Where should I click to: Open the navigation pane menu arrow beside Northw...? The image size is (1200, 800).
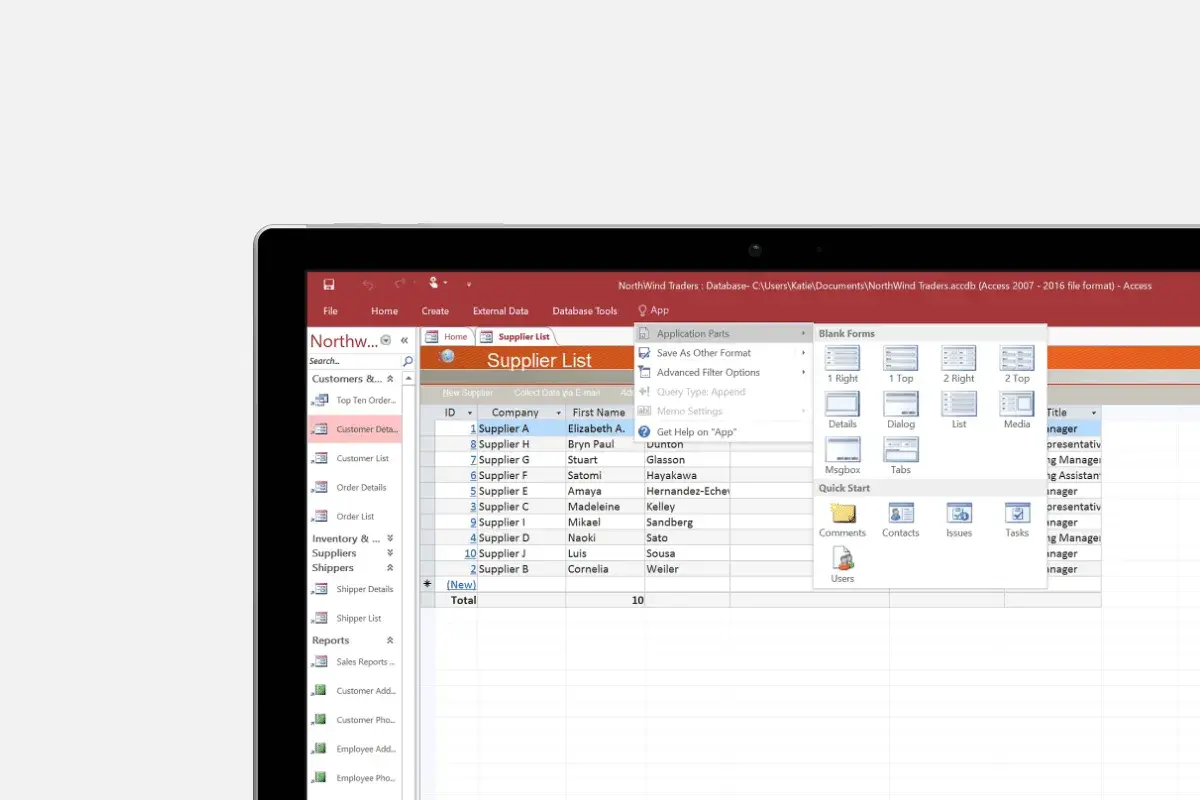386,340
